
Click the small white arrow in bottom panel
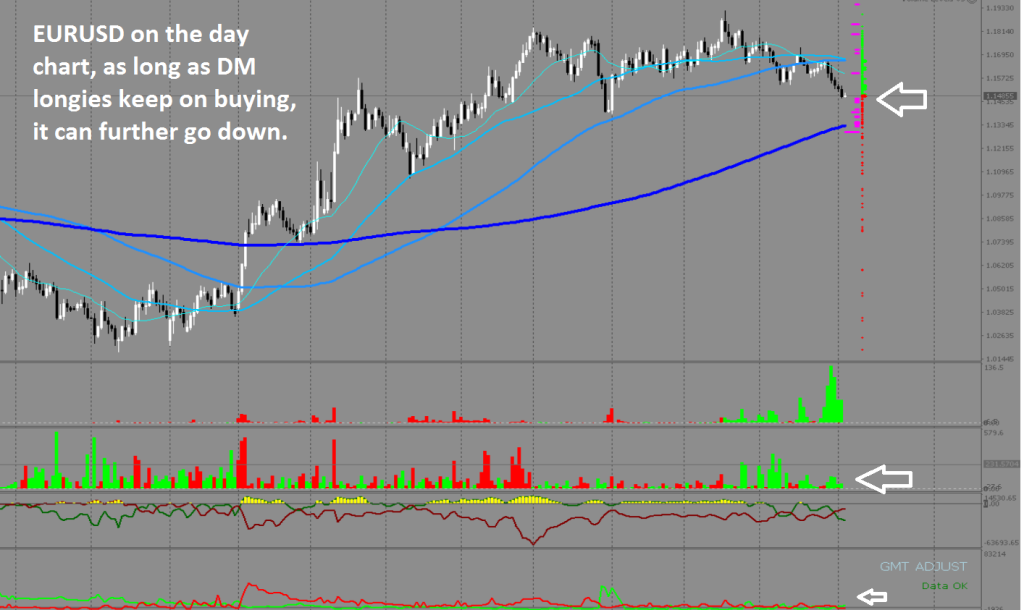[875, 596]
